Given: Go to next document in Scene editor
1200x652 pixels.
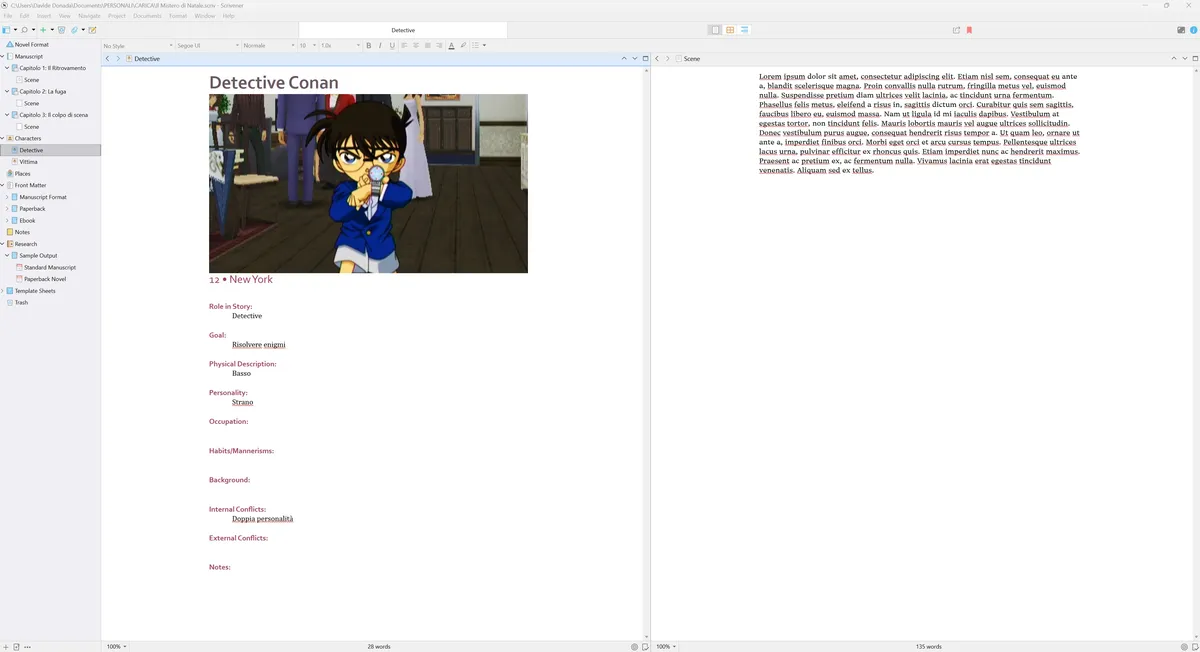Looking at the screenshot, I should [x=1185, y=59].
